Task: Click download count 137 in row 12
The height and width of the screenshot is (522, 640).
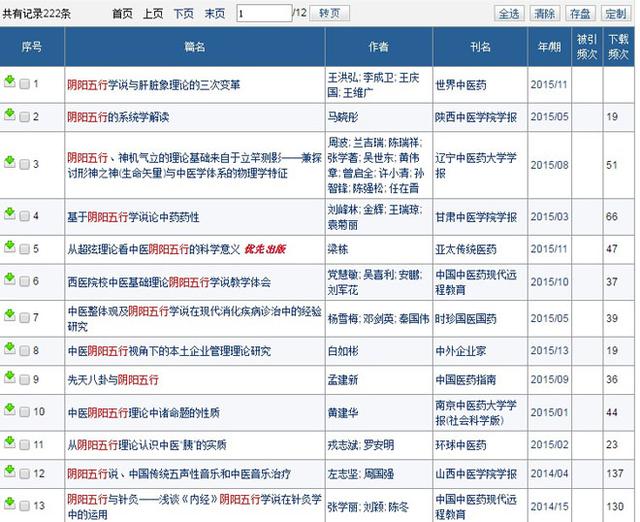Action: pyautogui.click(x=615, y=473)
